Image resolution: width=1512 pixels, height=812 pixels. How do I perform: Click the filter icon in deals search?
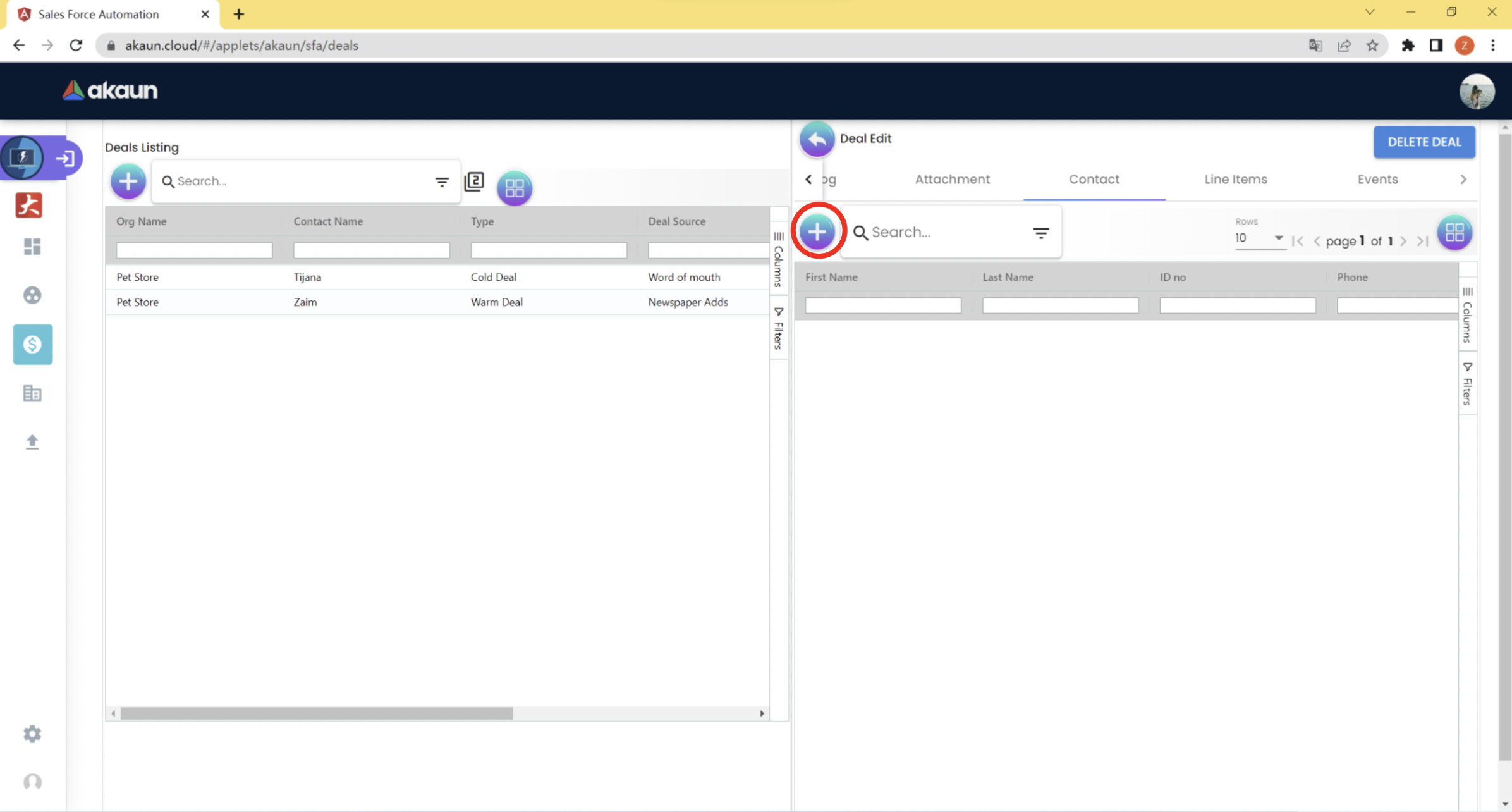pos(441,182)
